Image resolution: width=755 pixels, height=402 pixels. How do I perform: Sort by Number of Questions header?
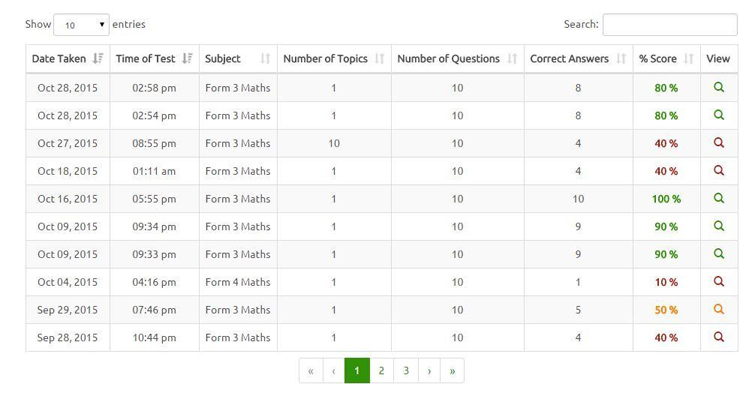pyautogui.click(x=457, y=59)
